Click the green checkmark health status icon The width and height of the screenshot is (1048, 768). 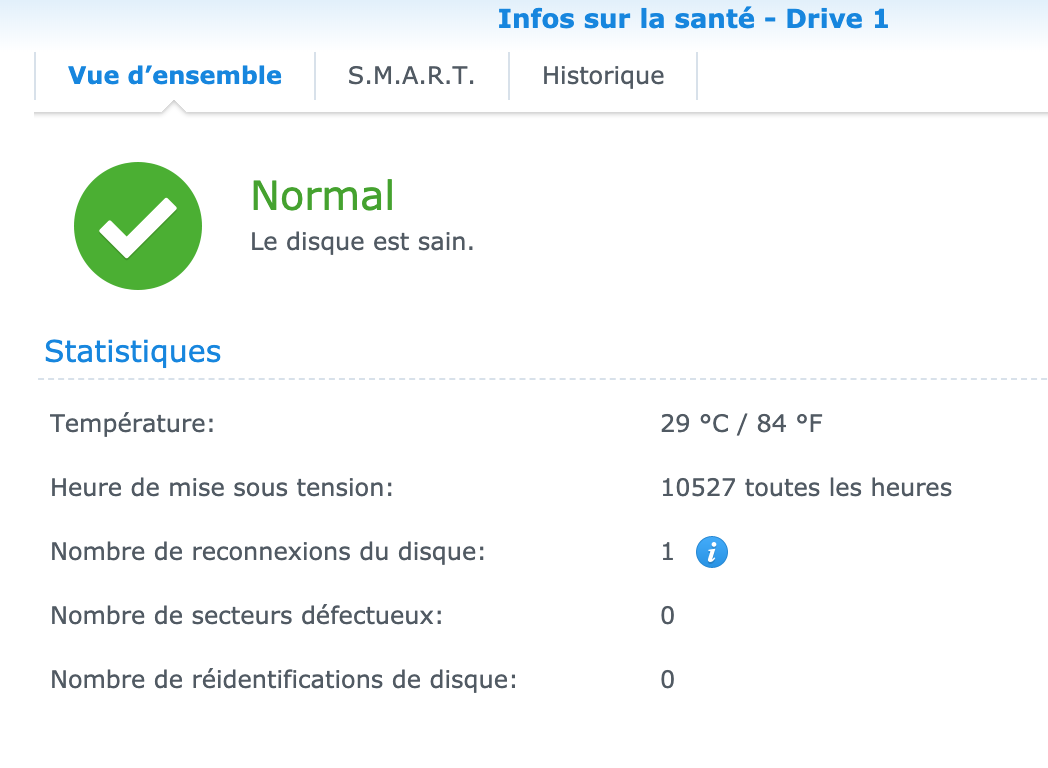(138, 226)
